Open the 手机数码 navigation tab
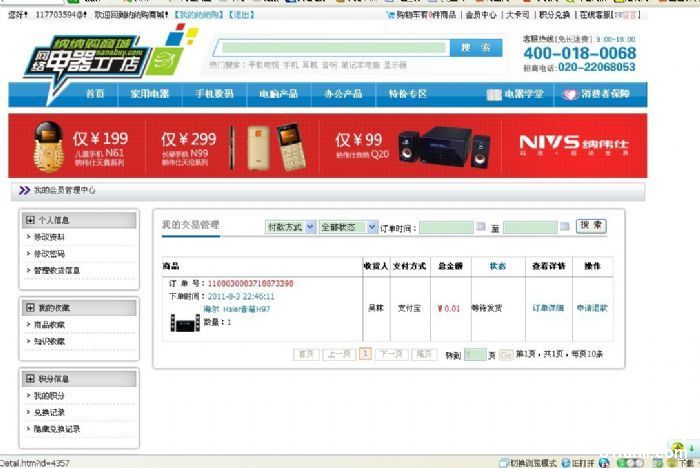The height and width of the screenshot is (468, 700). 214,94
